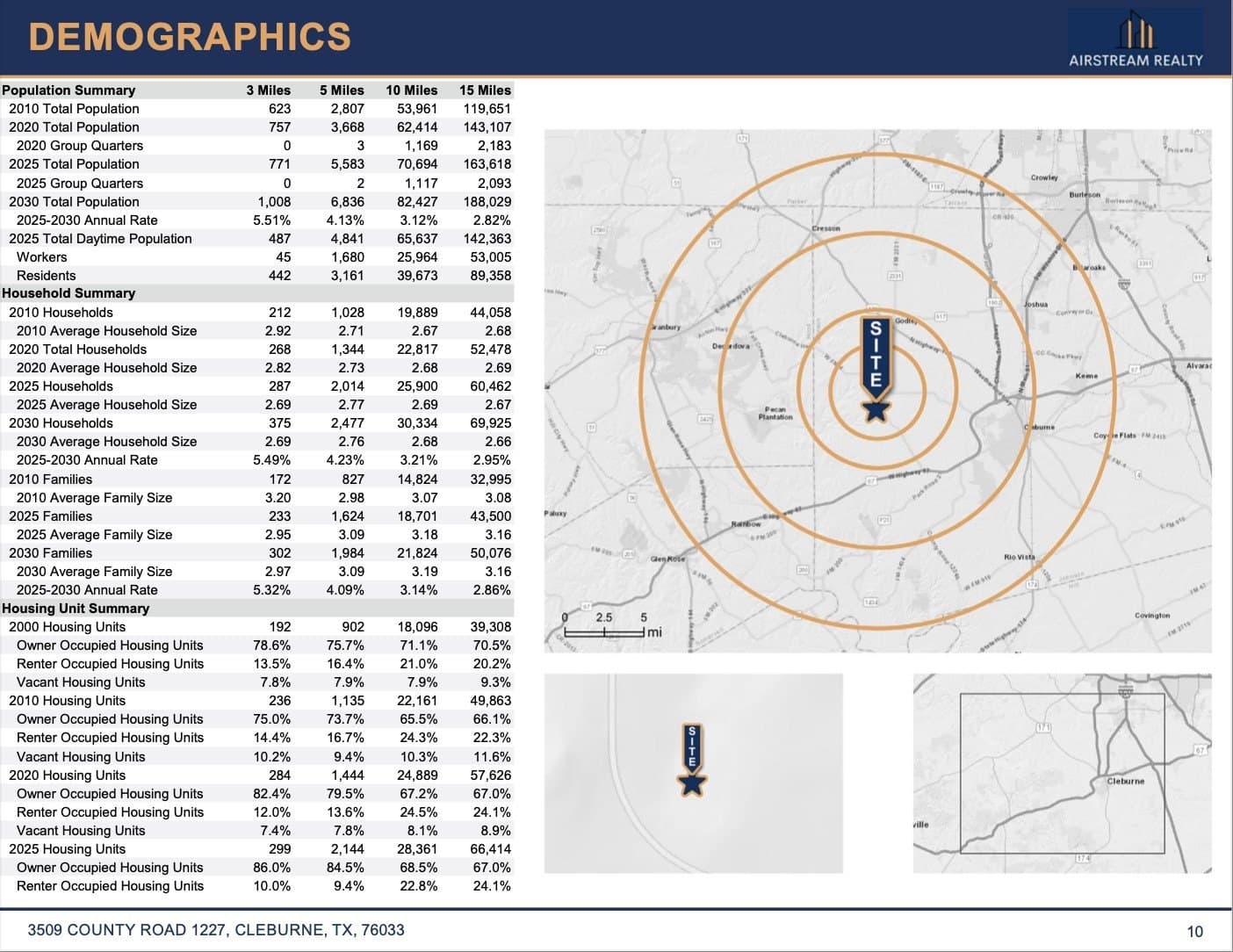Click the Rio Vista label on the map
The width and height of the screenshot is (1233, 952).
(1019, 557)
